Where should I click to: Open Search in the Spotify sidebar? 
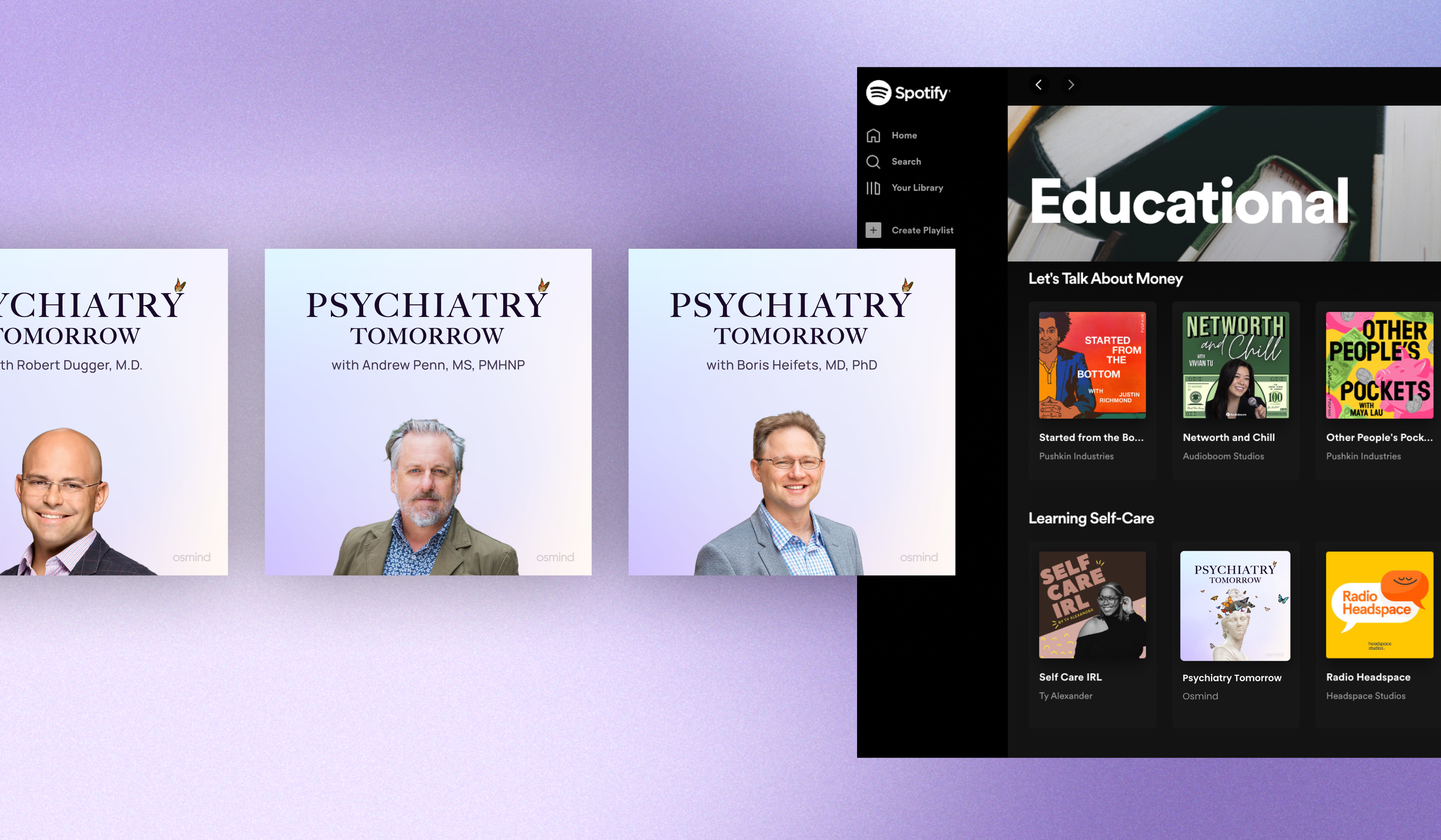coord(906,162)
